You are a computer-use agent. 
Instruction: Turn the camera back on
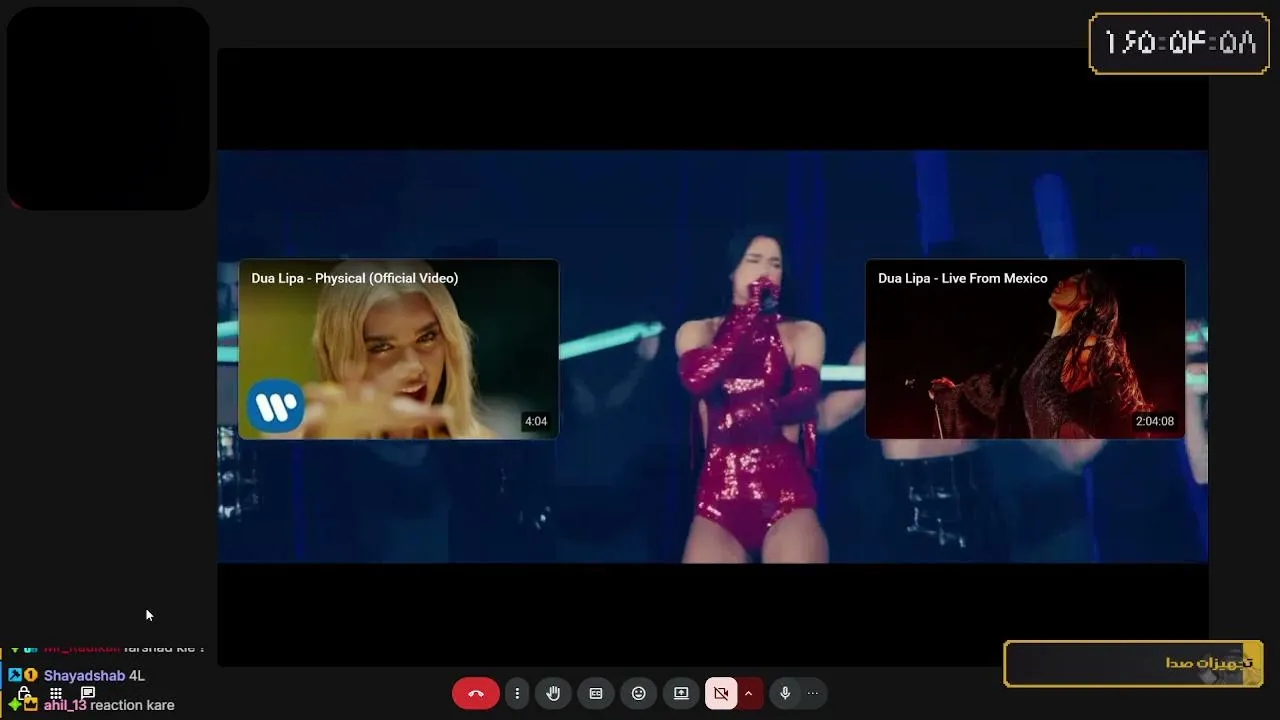click(x=721, y=693)
